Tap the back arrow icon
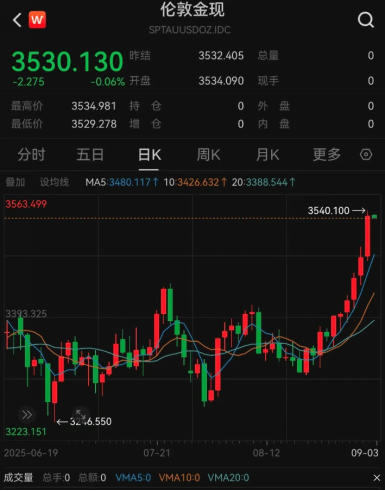 [x=17, y=20]
